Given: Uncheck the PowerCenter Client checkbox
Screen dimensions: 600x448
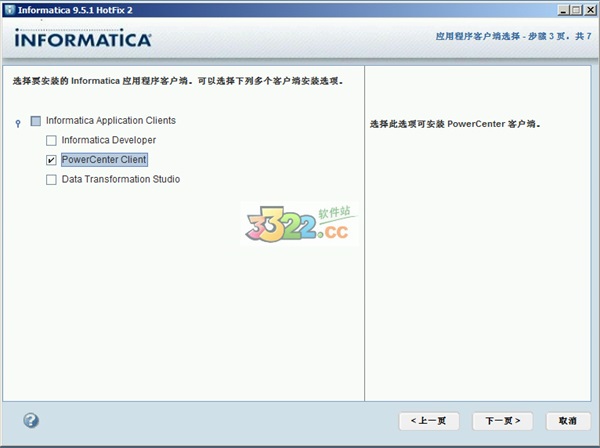Looking at the screenshot, I should [x=51, y=160].
